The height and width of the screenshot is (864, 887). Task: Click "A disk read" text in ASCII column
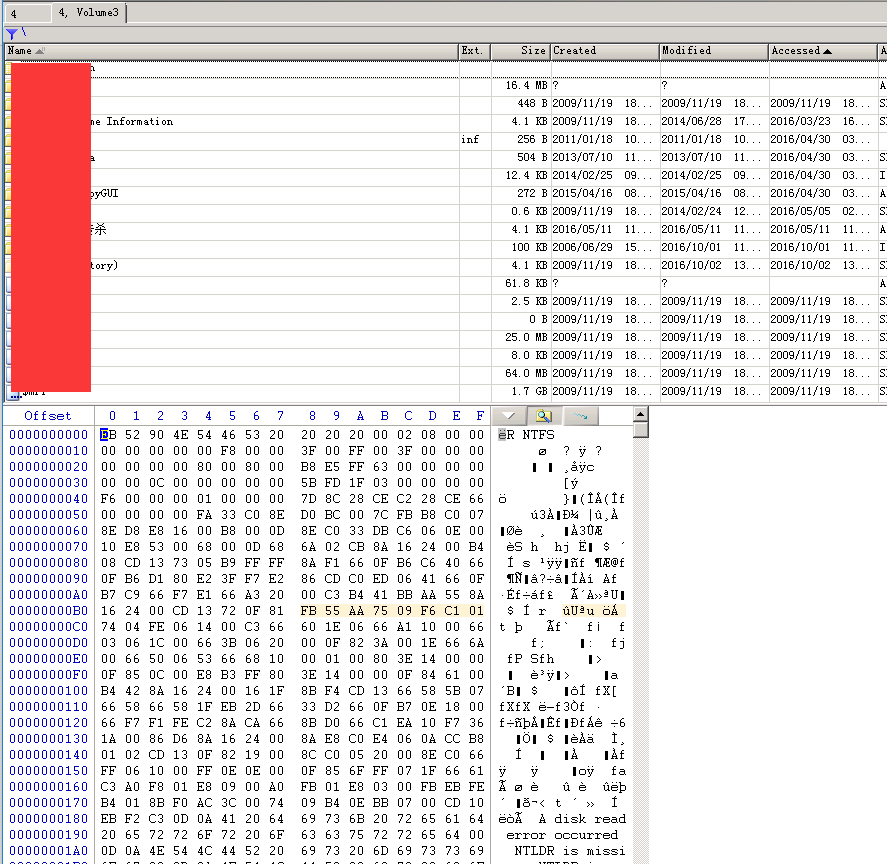582,819
